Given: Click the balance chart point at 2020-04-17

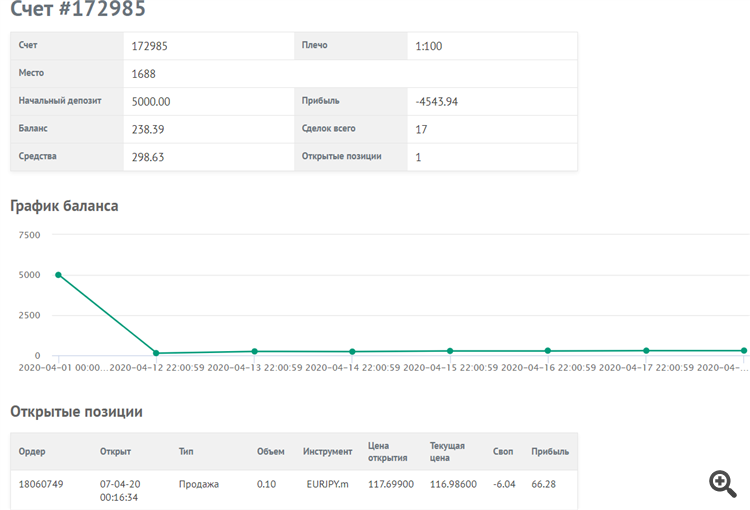Looking at the screenshot, I should click(646, 351).
